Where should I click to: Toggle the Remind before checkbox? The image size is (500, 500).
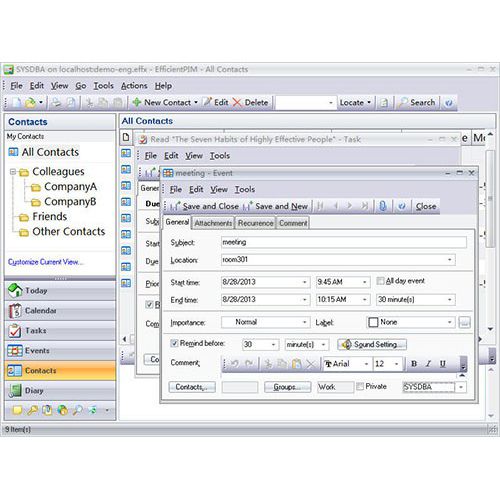[174, 343]
